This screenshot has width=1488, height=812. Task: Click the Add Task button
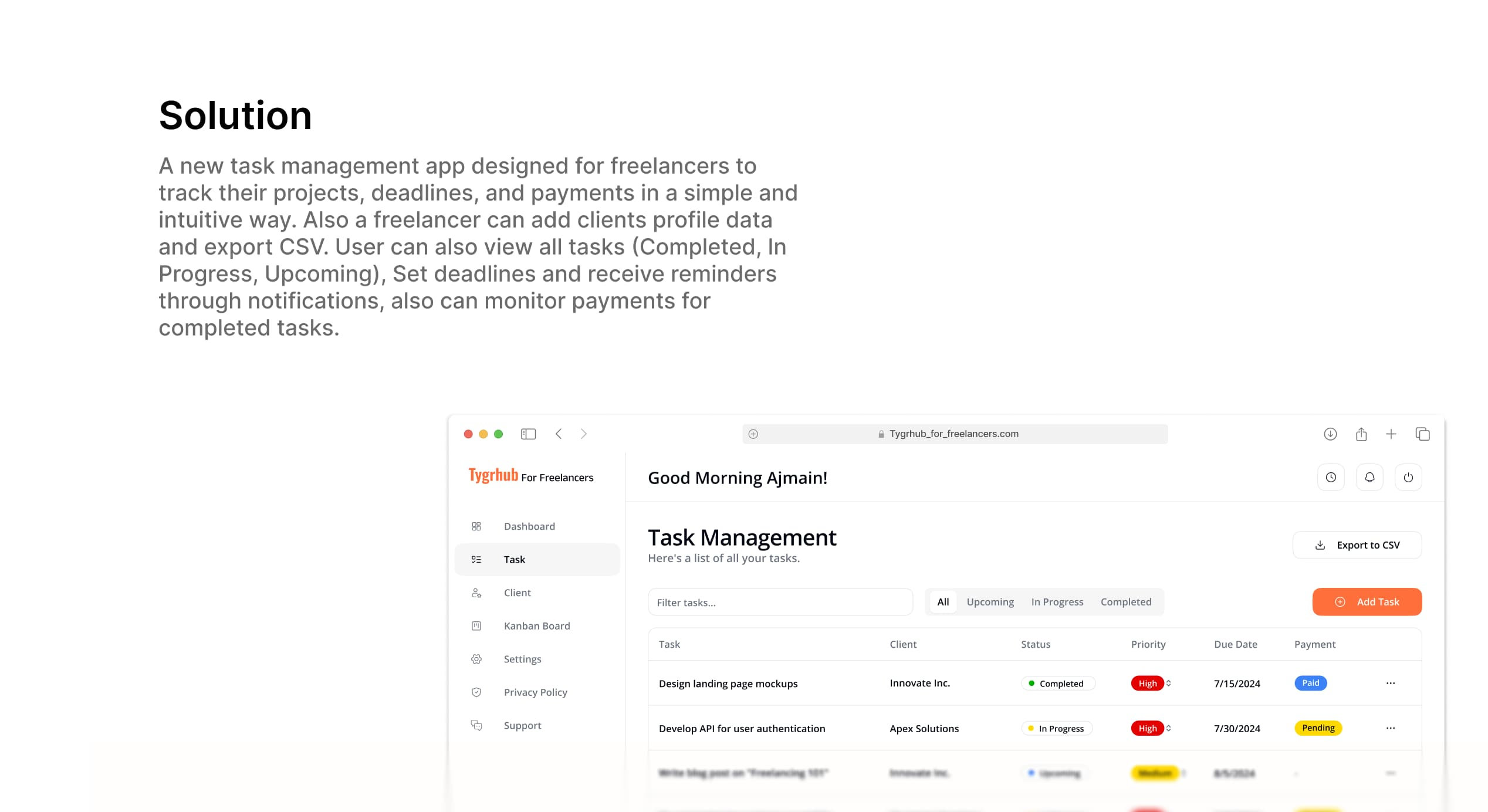pyautogui.click(x=1367, y=601)
